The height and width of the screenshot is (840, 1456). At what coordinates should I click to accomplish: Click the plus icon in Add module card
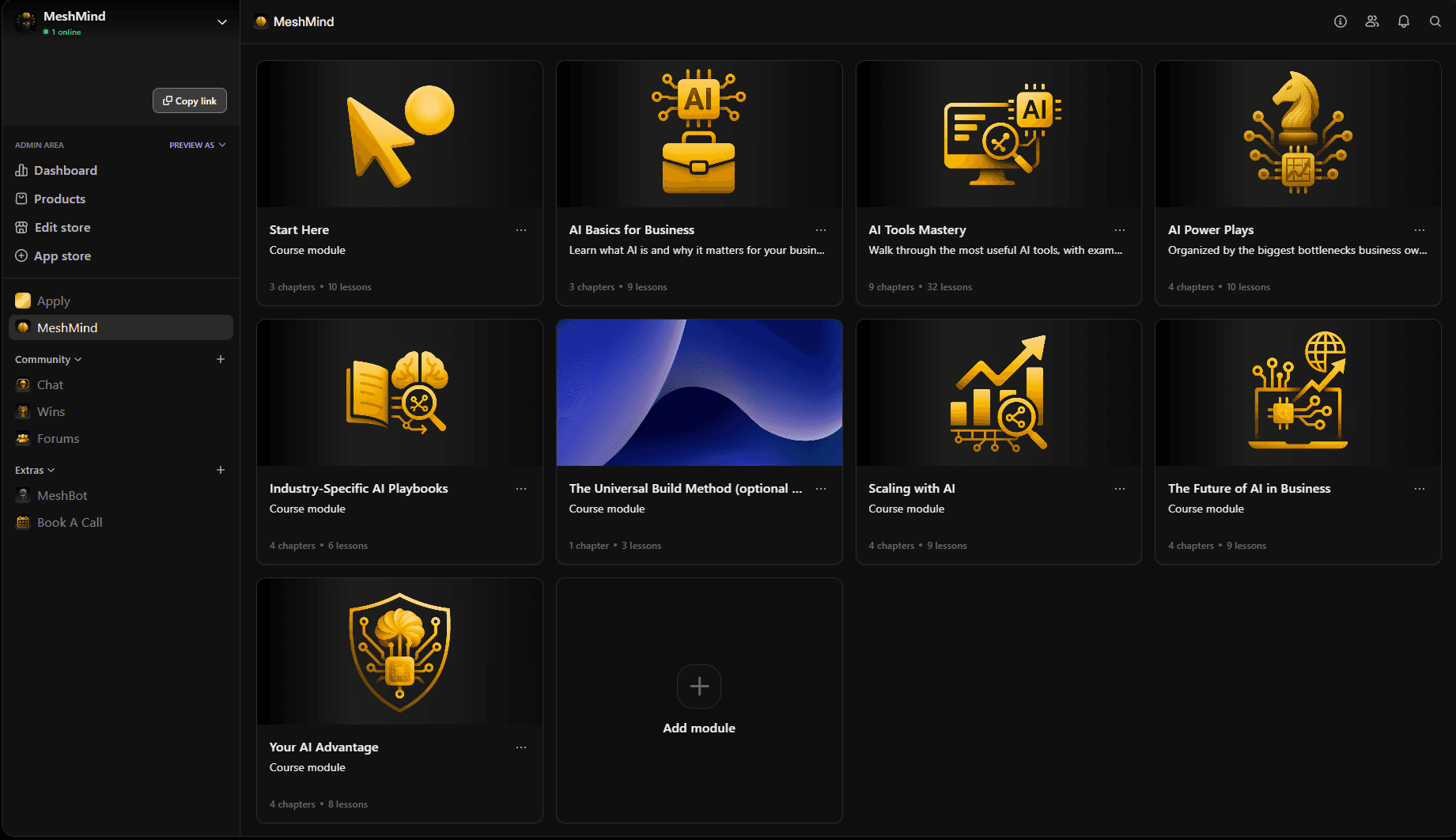click(x=699, y=686)
